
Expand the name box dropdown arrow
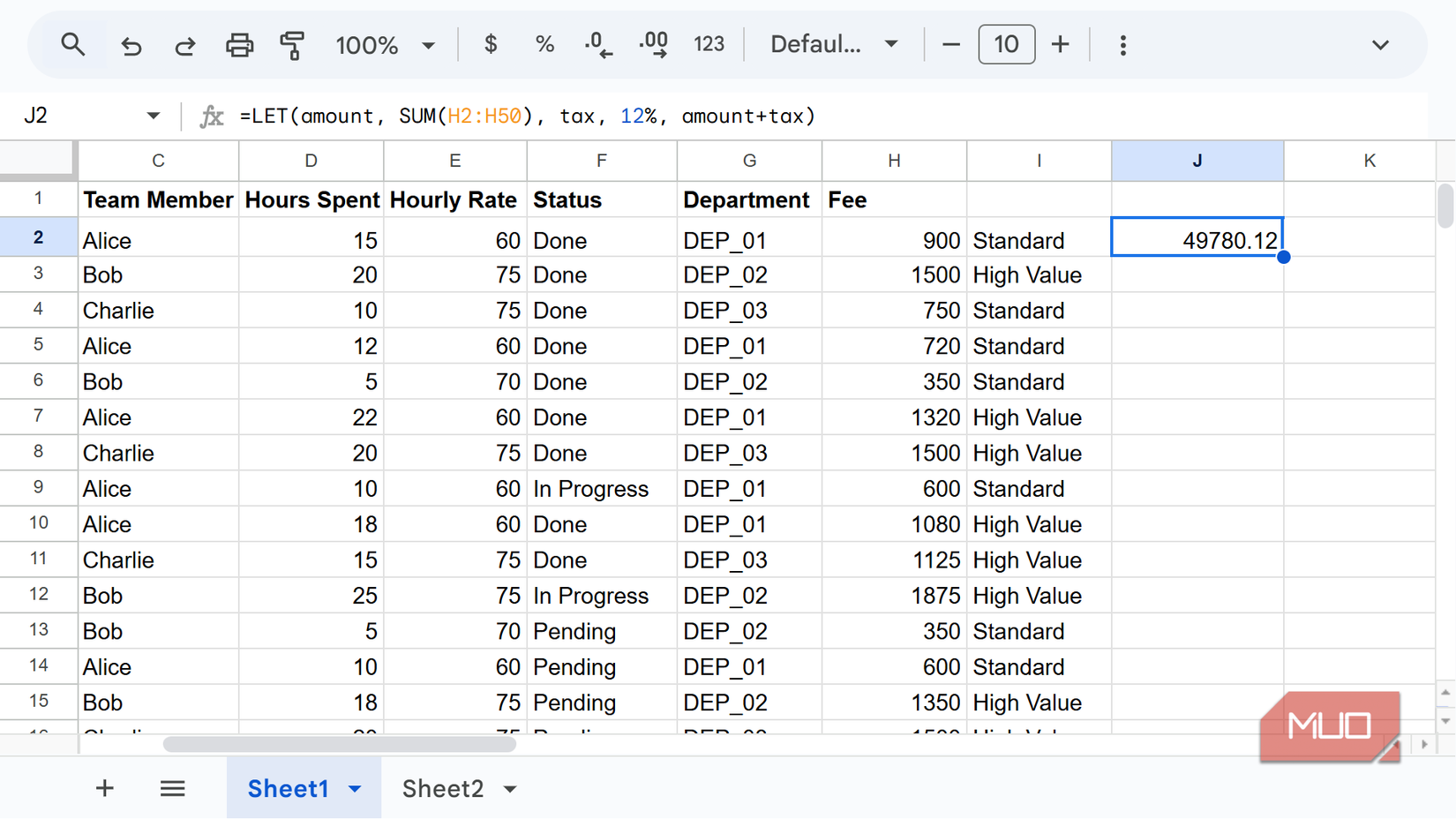pyautogui.click(x=154, y=116)
